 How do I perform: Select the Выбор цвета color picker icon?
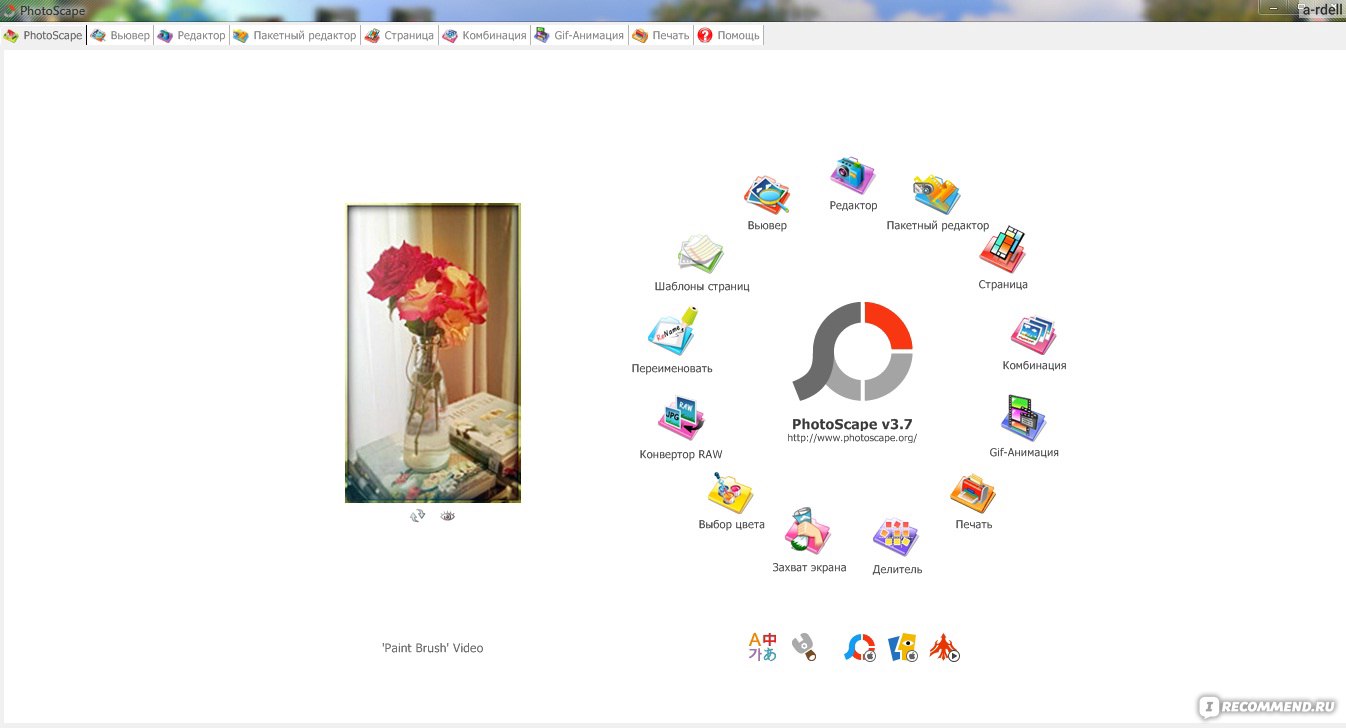pos(730,494)
